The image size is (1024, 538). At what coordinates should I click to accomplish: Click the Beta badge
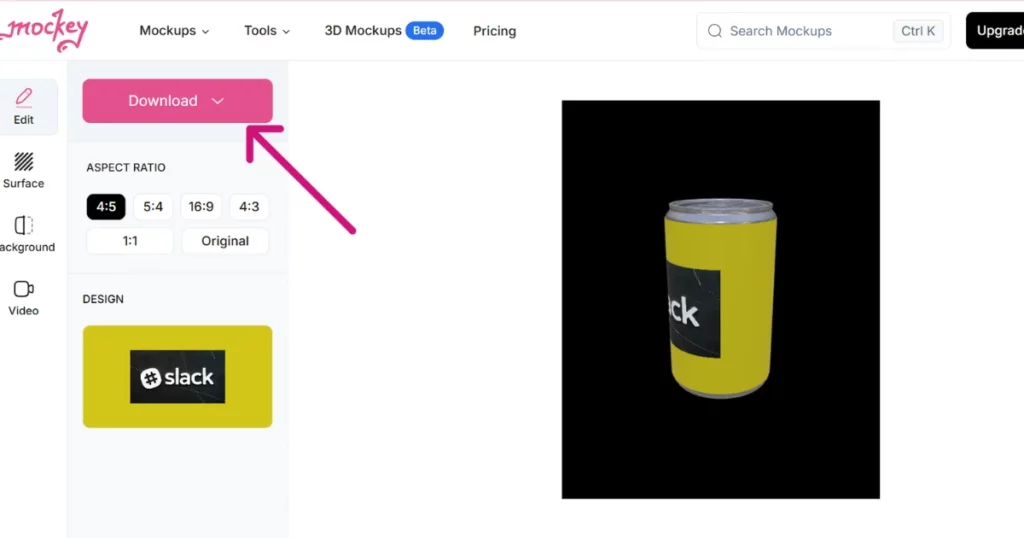click(424, 31)
